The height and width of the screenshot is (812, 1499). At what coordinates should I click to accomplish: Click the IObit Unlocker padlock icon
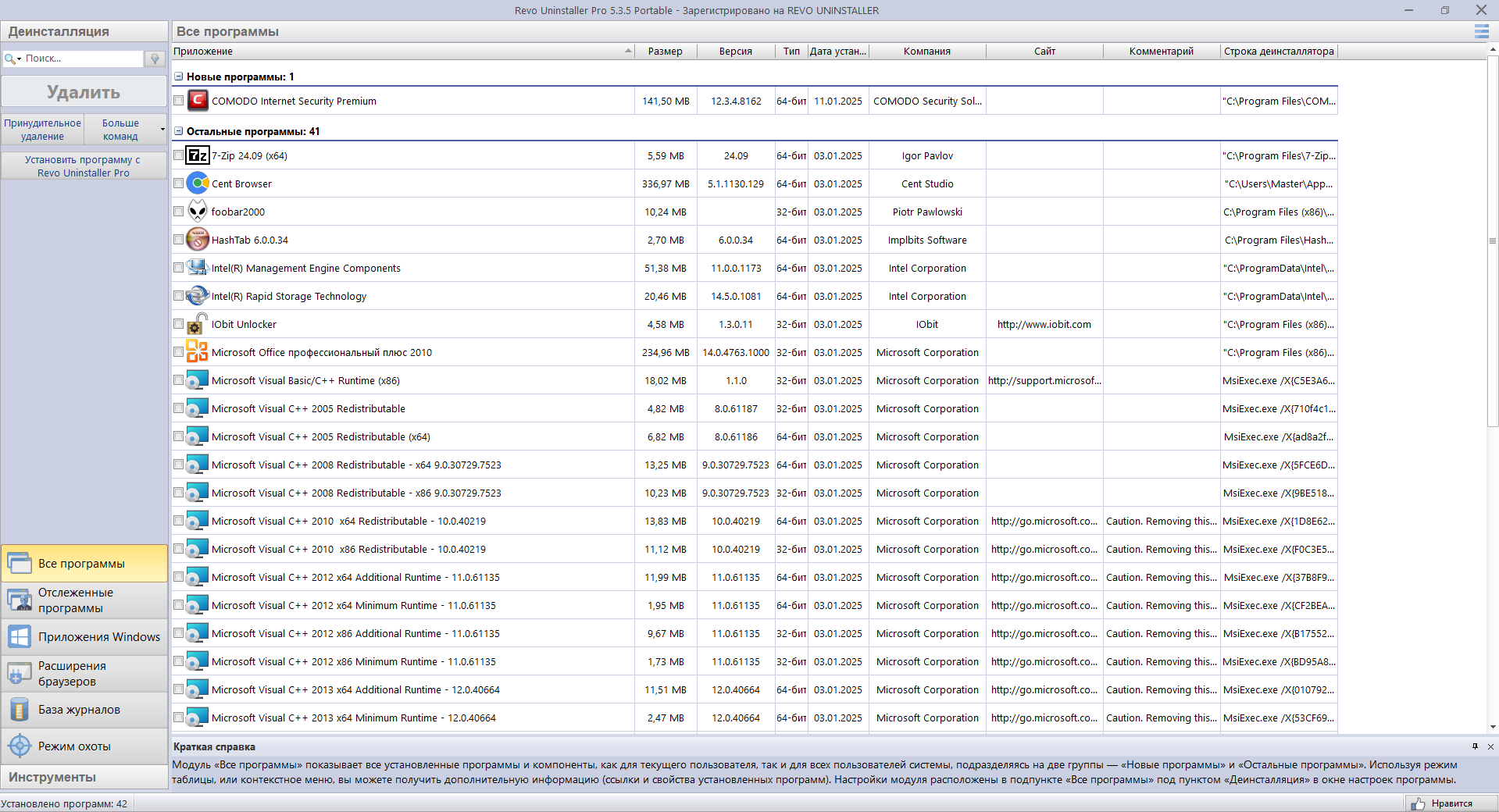[x=198, y=324]
